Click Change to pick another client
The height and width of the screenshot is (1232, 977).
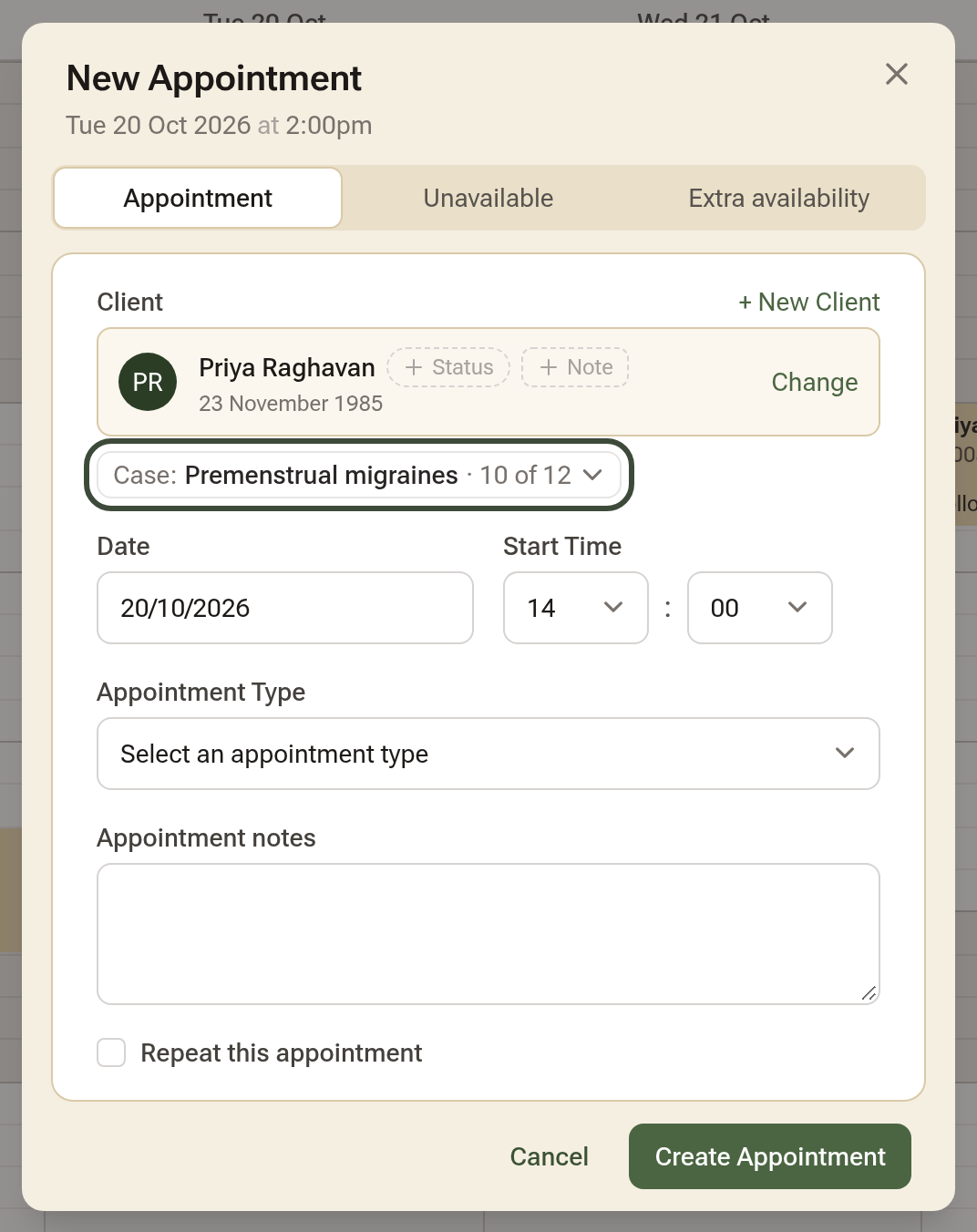click(x=815, y=382)
